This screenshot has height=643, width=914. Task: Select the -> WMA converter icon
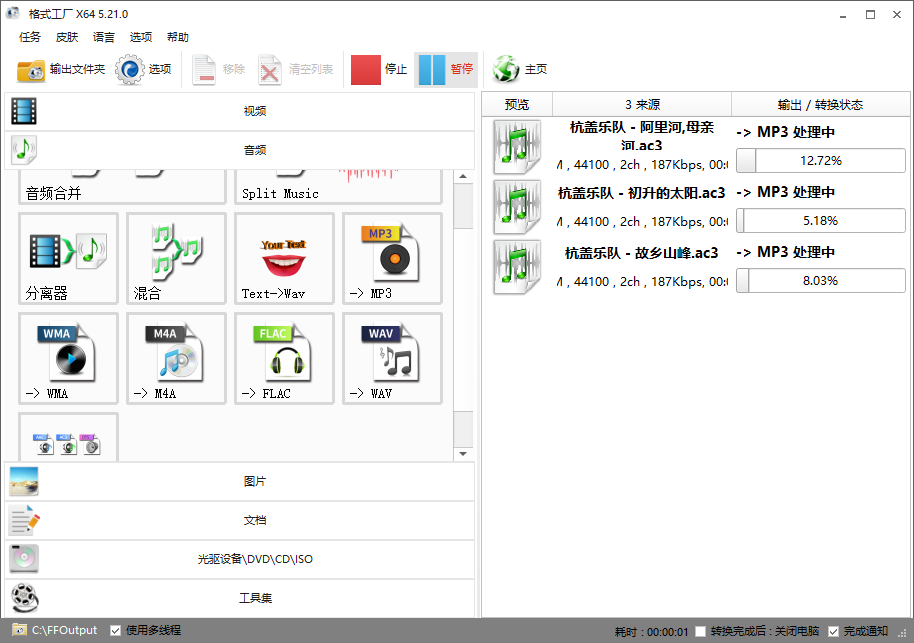pyautogui.click(x=68, y=358)
